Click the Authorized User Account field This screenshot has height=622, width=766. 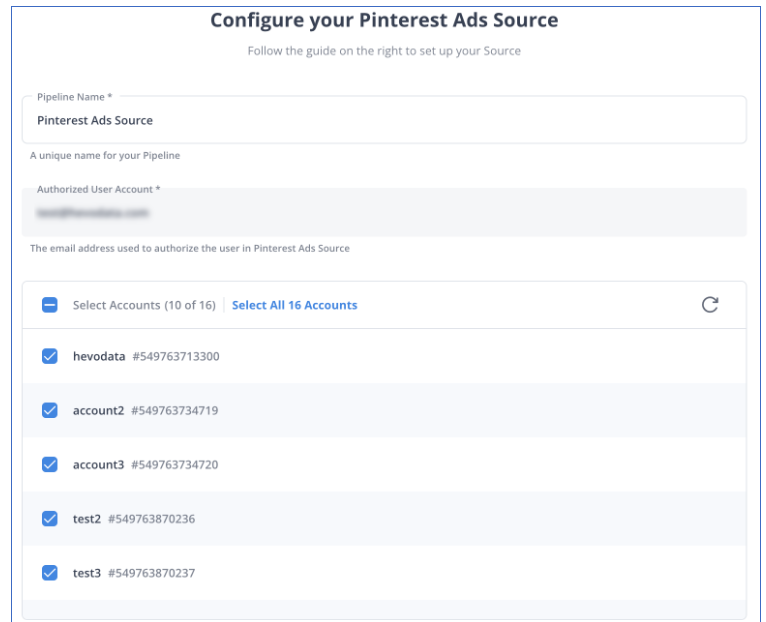(384, 213)
